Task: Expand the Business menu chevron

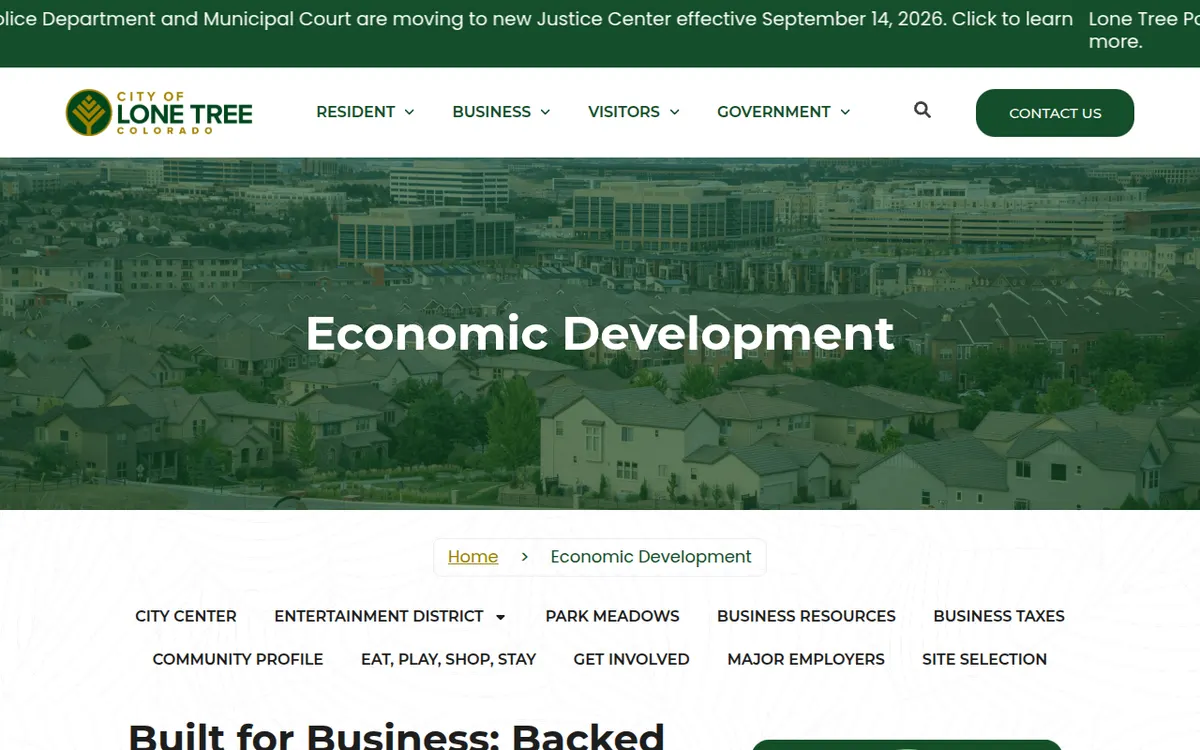Action: pos(545,112)
